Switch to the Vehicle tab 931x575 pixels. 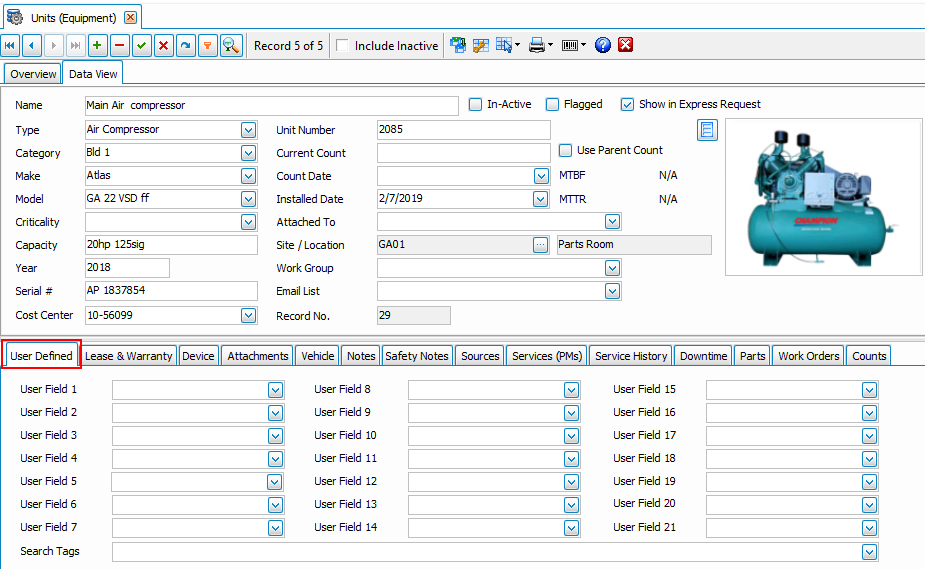(317, 356)
